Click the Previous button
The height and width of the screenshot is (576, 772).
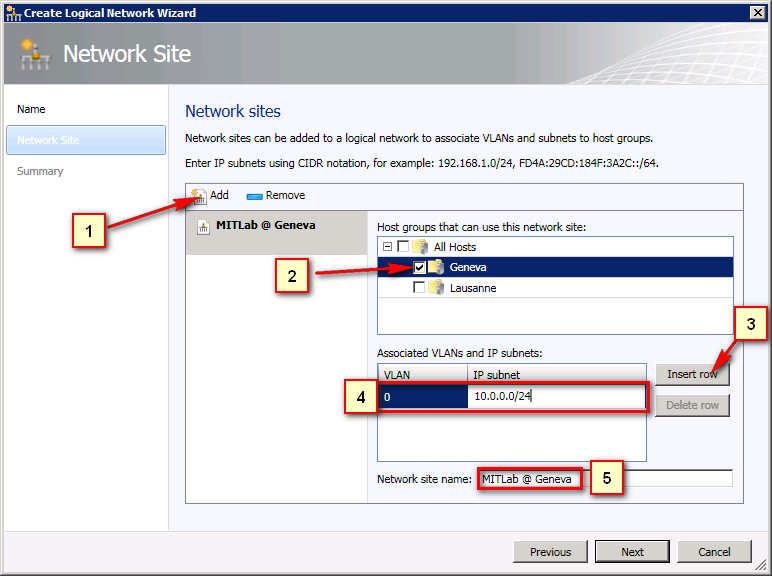point(550,552)
